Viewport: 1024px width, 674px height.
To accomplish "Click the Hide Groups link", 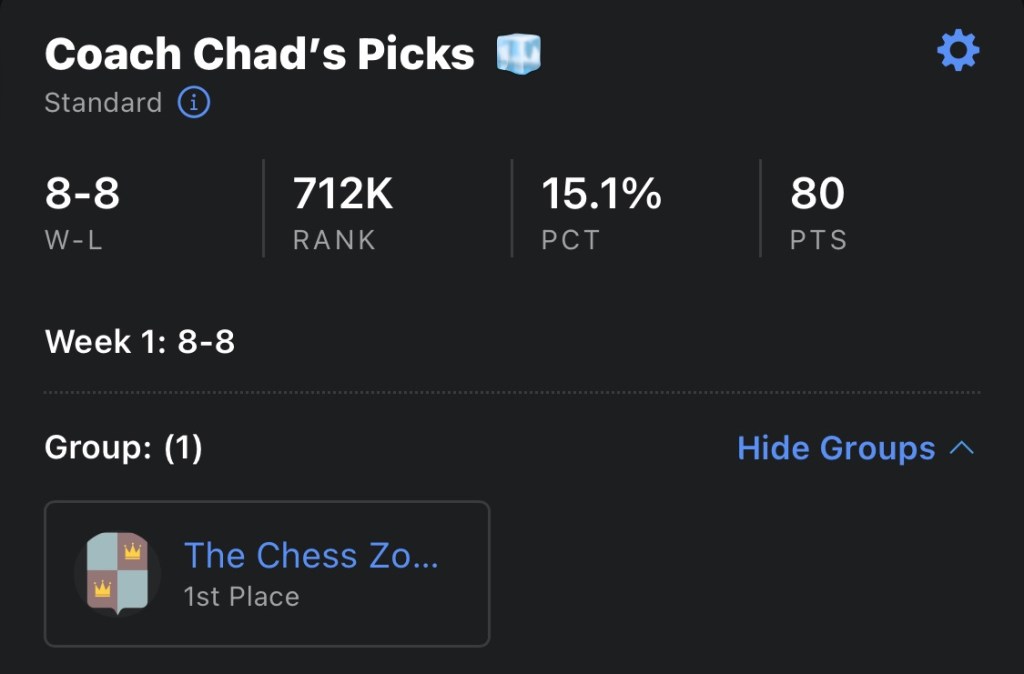I will point(836,448).
